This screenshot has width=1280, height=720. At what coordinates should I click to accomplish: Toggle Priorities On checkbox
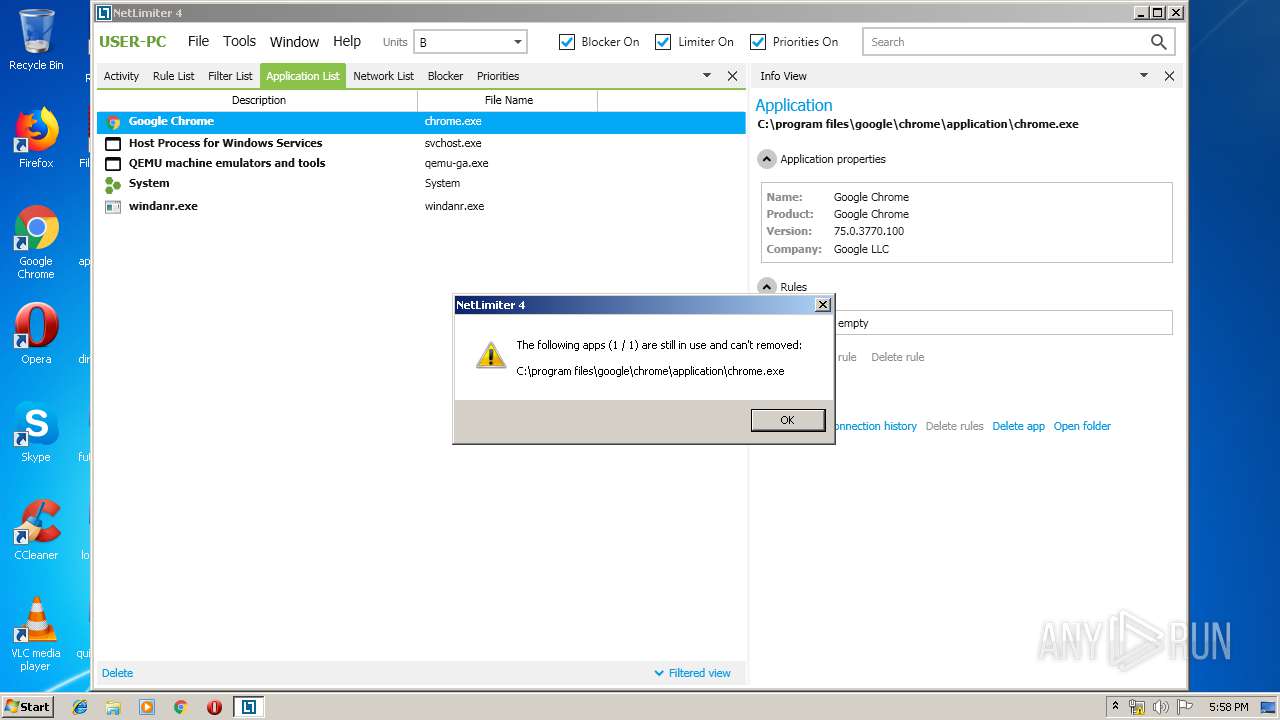click(758, 42)
